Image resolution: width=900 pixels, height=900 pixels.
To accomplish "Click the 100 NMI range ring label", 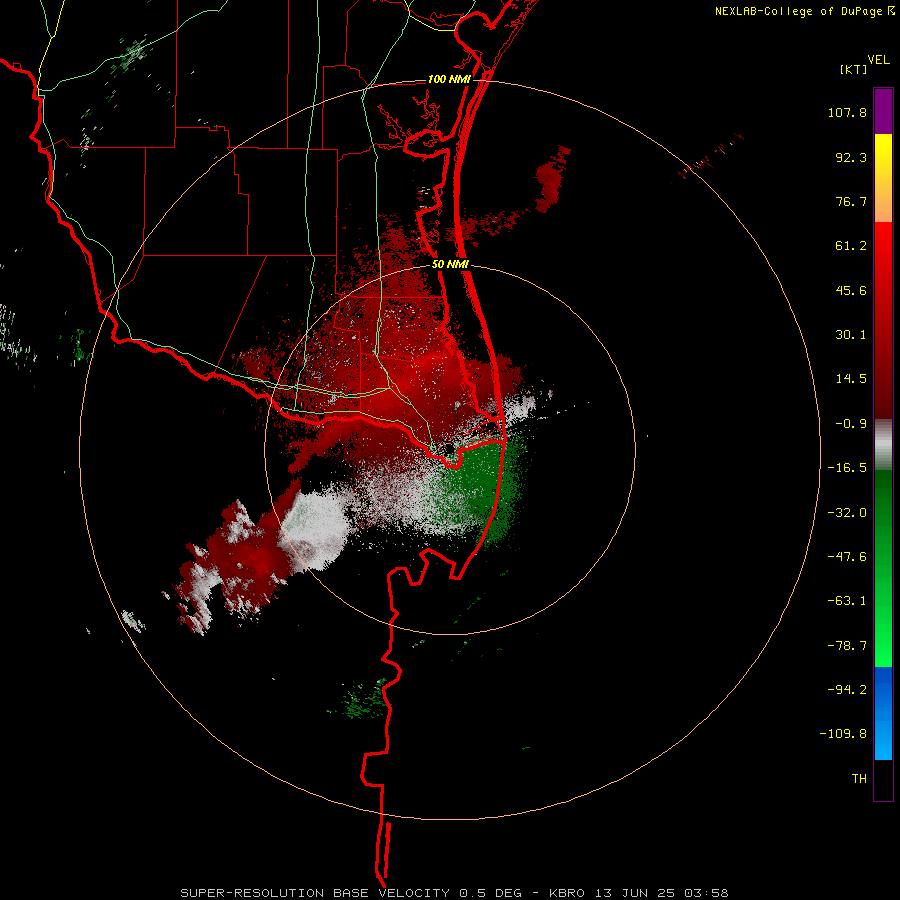I will click(x=449, y=79).
